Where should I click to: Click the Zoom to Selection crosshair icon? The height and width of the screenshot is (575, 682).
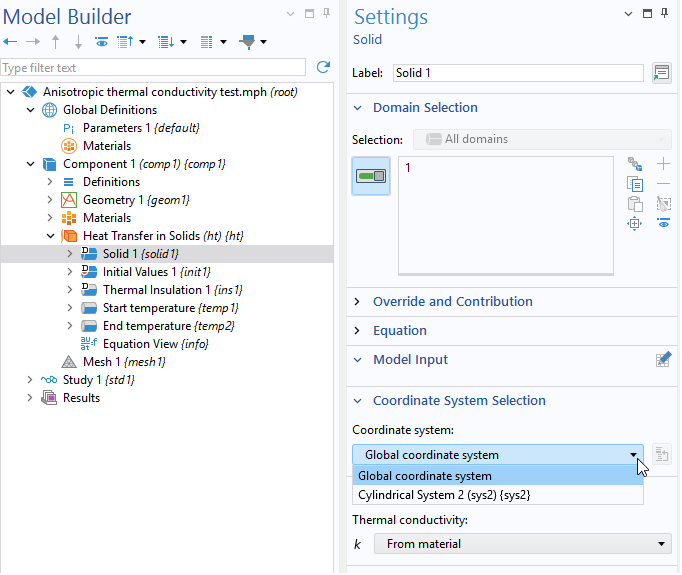634,224
